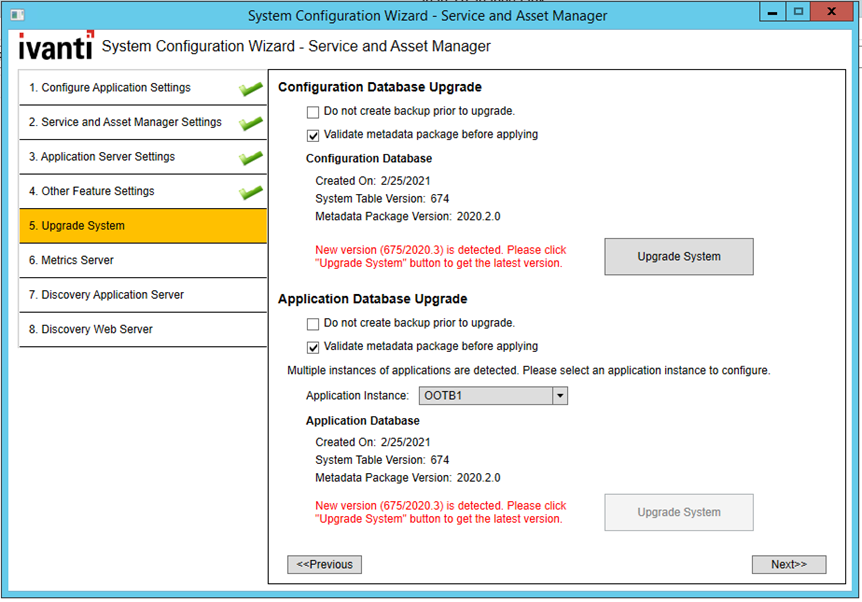Click the green checkmark beside Other Feature Settings

click(x=252, y=190)
